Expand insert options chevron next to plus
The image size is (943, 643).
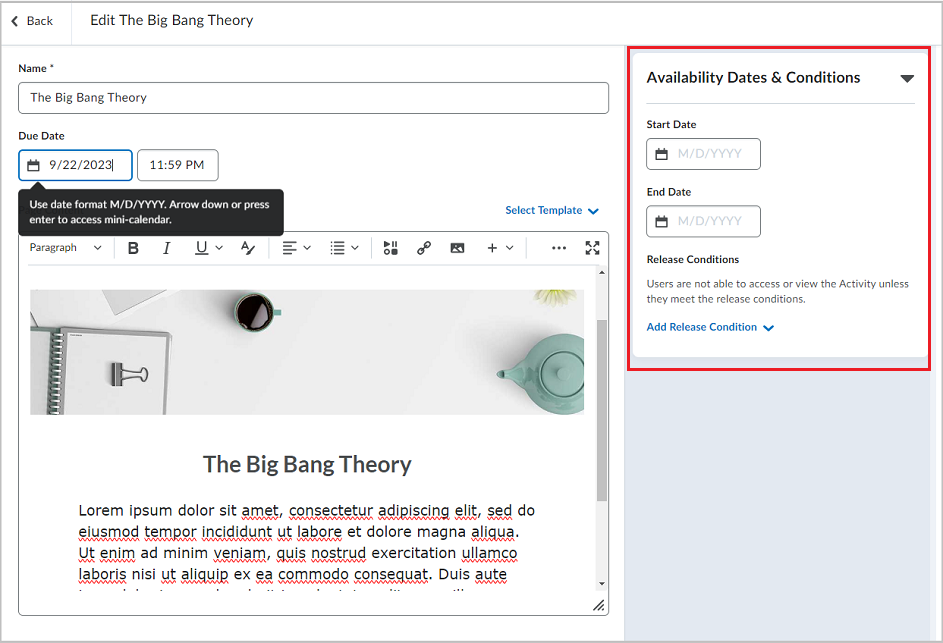point(509,248)
